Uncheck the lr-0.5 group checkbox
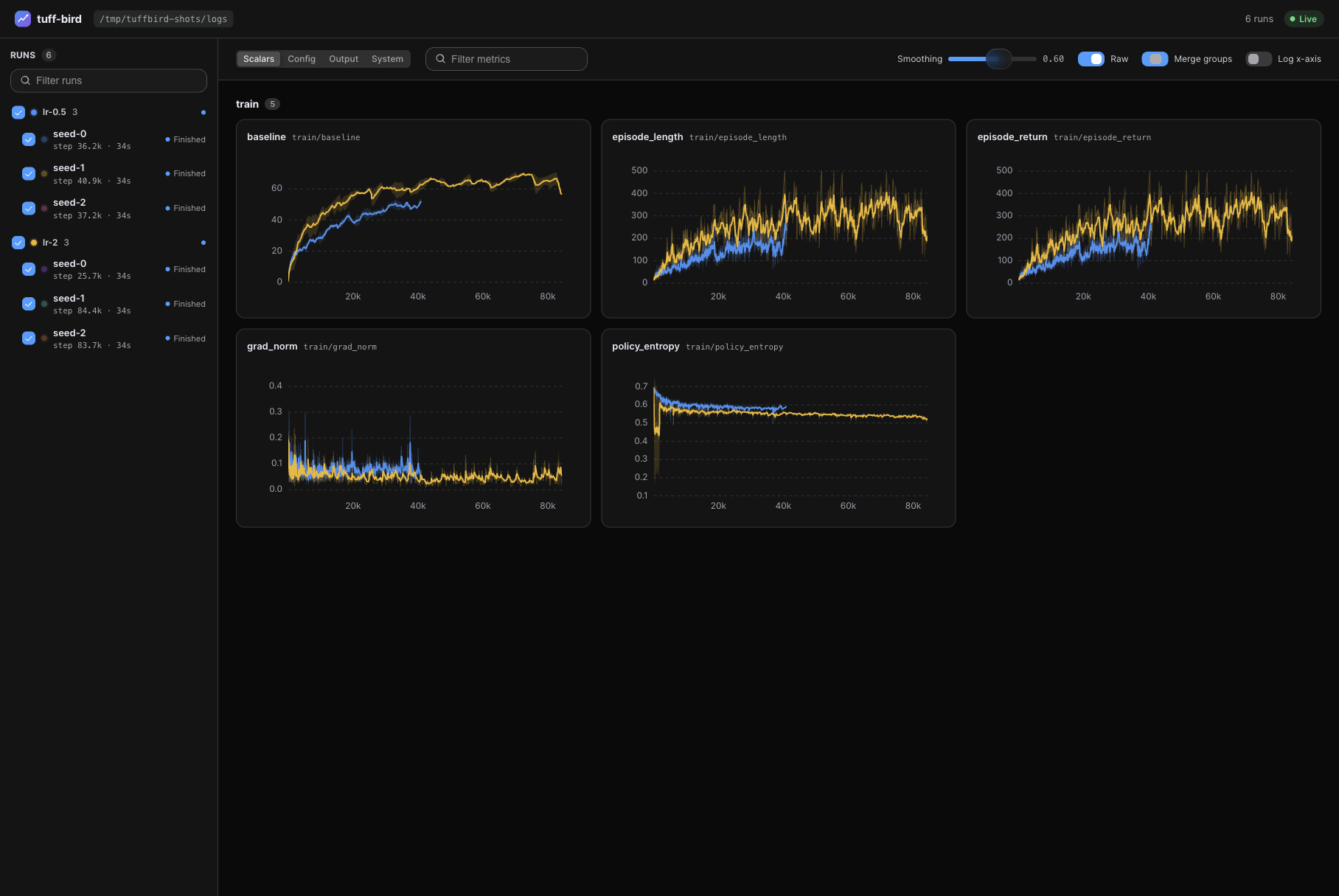The image size is (1339, 896). 18,112
